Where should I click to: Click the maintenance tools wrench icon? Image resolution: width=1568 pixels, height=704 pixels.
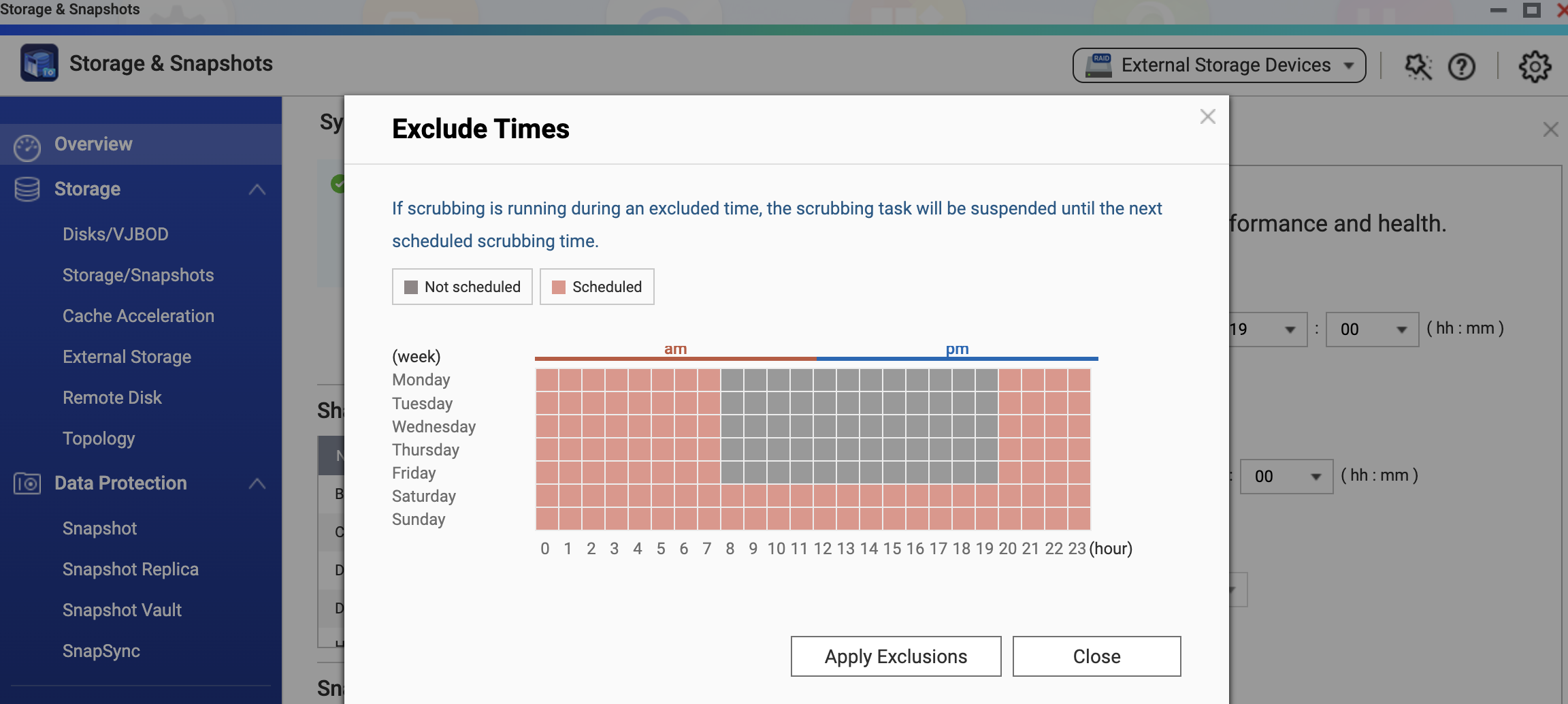(1418, 67)
